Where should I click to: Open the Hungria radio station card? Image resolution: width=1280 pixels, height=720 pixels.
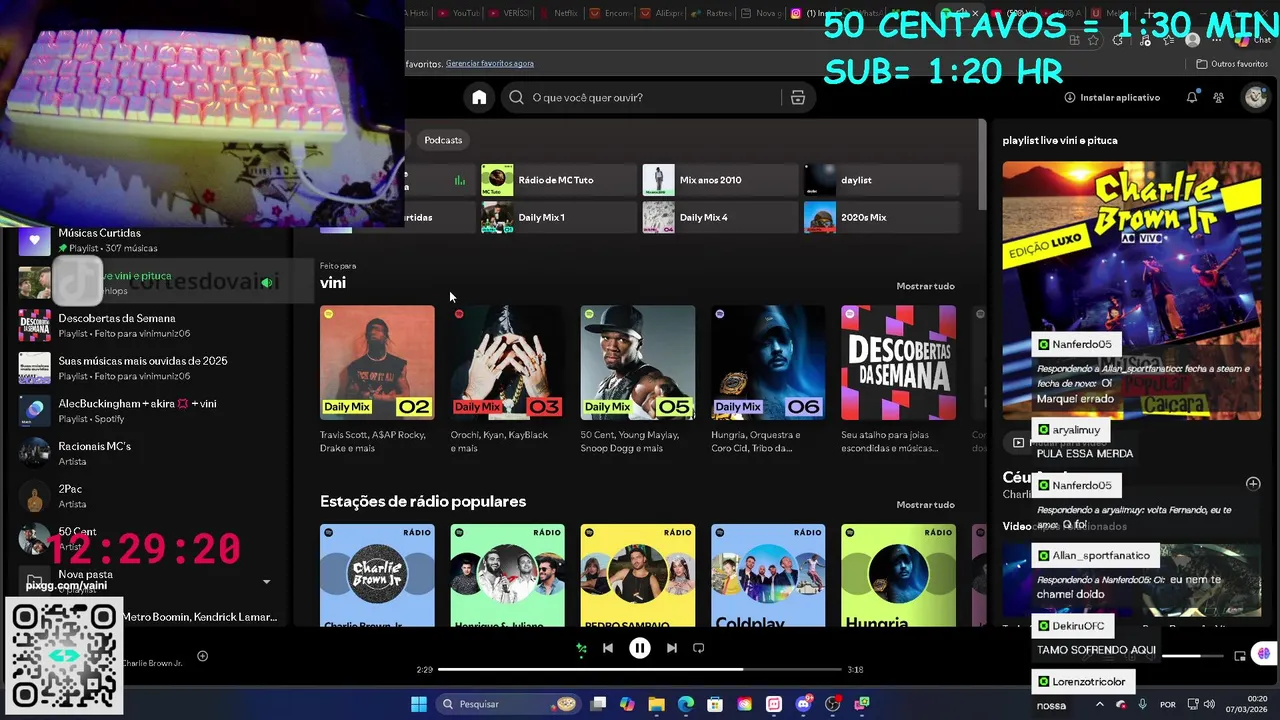click(x=898, y=575)
